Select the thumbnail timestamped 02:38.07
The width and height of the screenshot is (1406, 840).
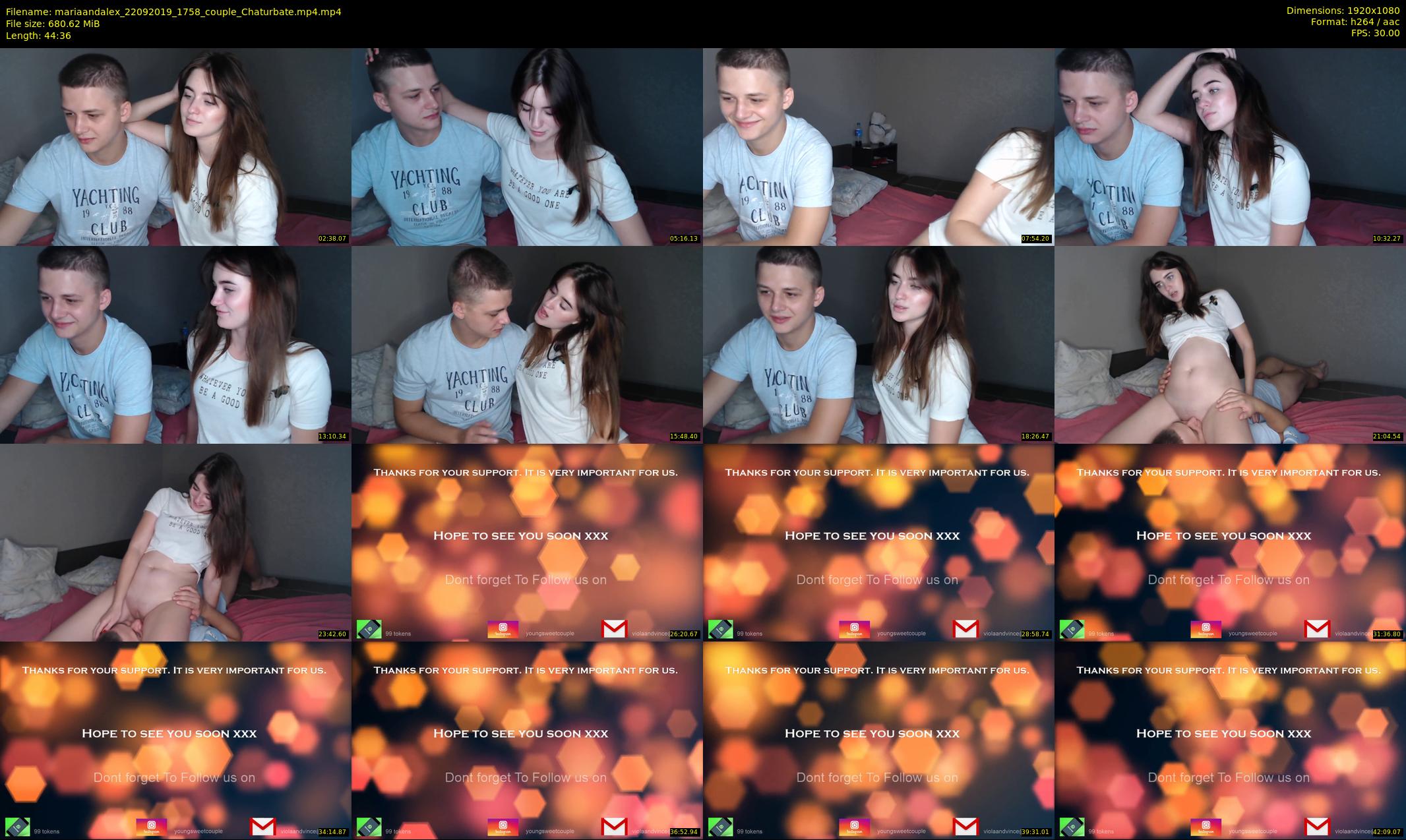coord(175,146)
